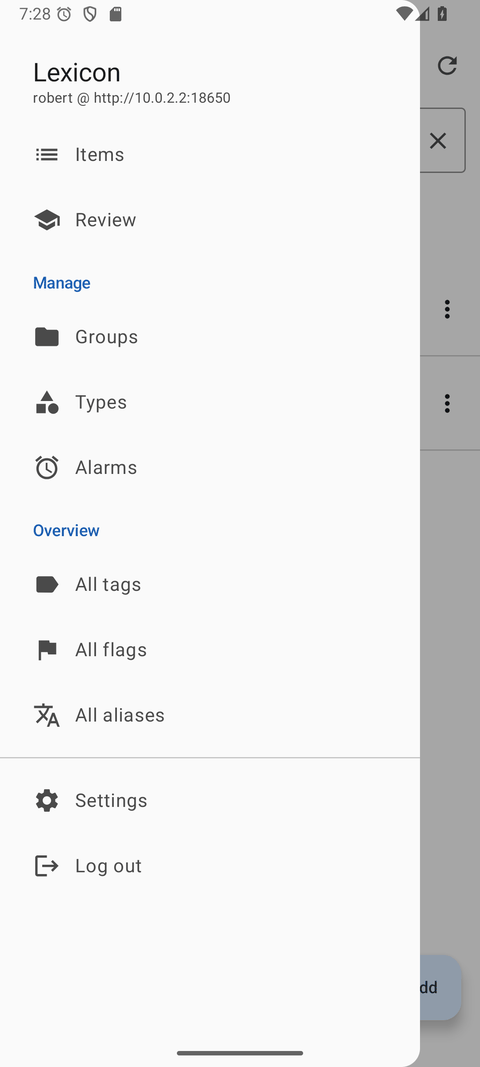Open Types management
480x1067 pixels.
click(210, 402)
